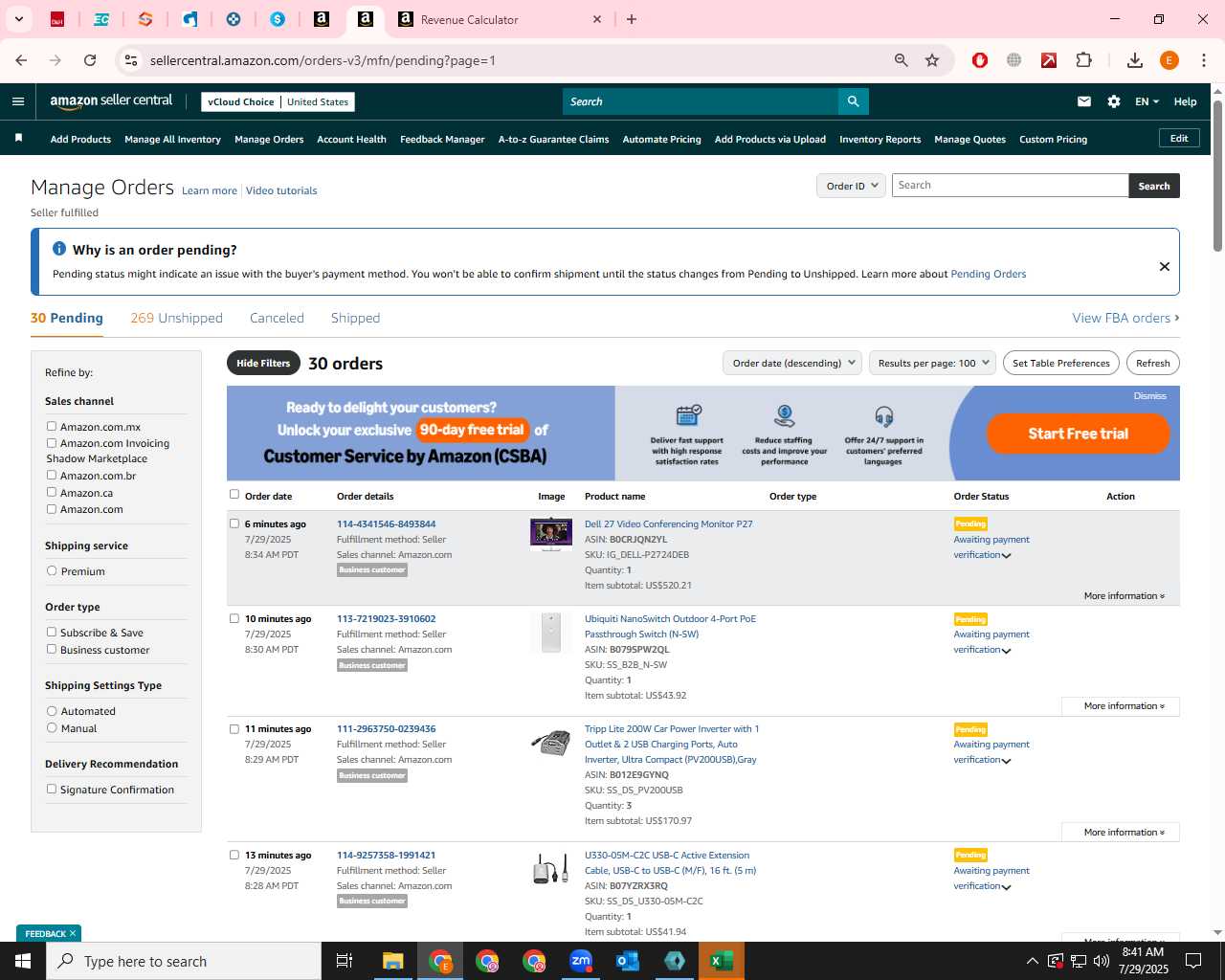The height and width of the screenshot is (980, 1225).
Task: Check the Amazon.com Invoicing Shadow Marketplace filter
Action: (52, 443)
